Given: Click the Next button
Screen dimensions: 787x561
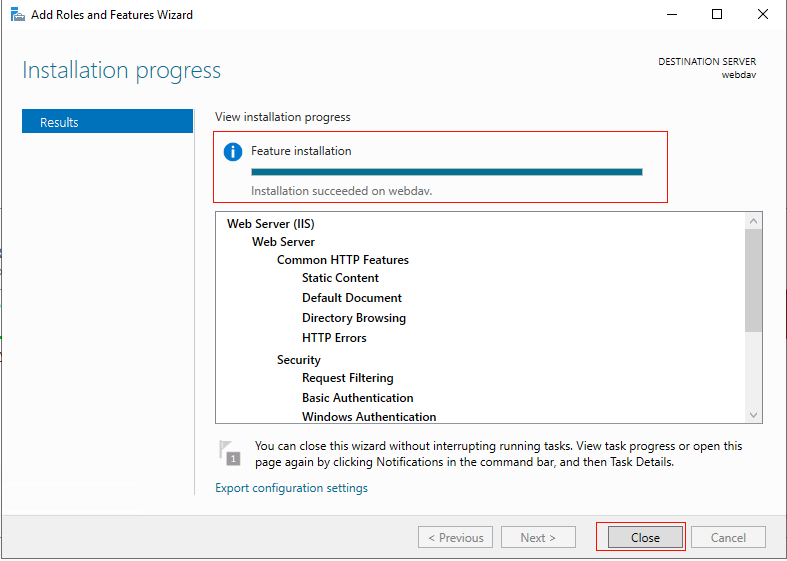Looking at the screenshot, I should (x=538, y=537).
